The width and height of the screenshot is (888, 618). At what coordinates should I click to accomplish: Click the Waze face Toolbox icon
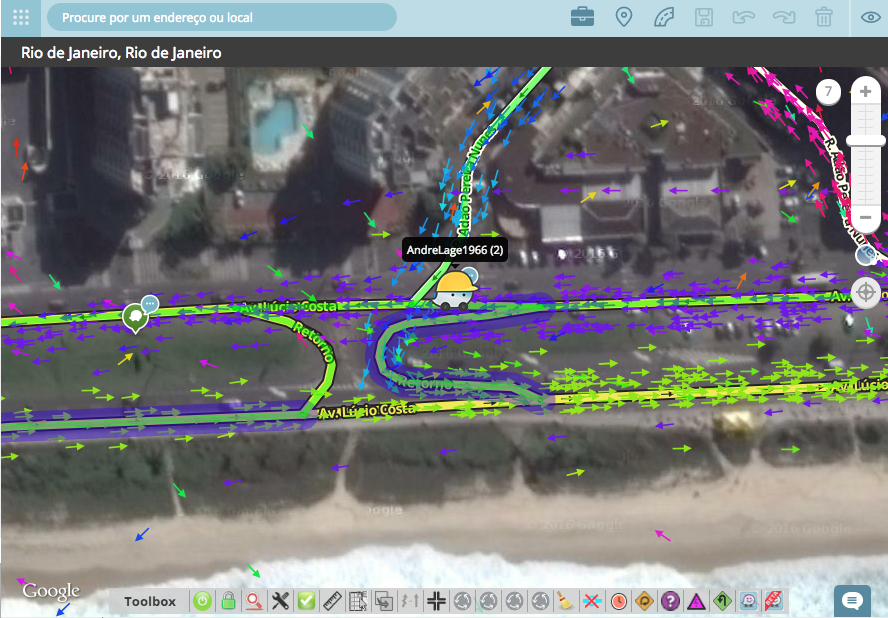point(749,601)
